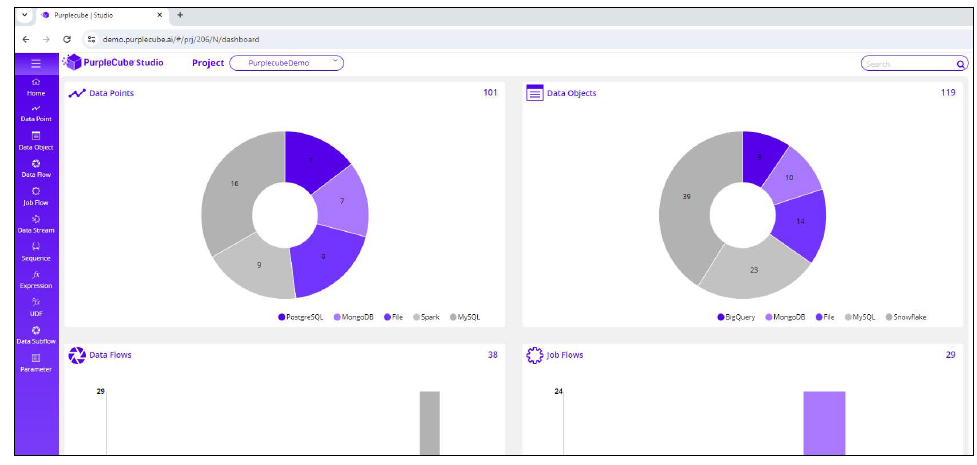977x465 pixels.
Task: Open site information icon in address bar
Action: 91,39
